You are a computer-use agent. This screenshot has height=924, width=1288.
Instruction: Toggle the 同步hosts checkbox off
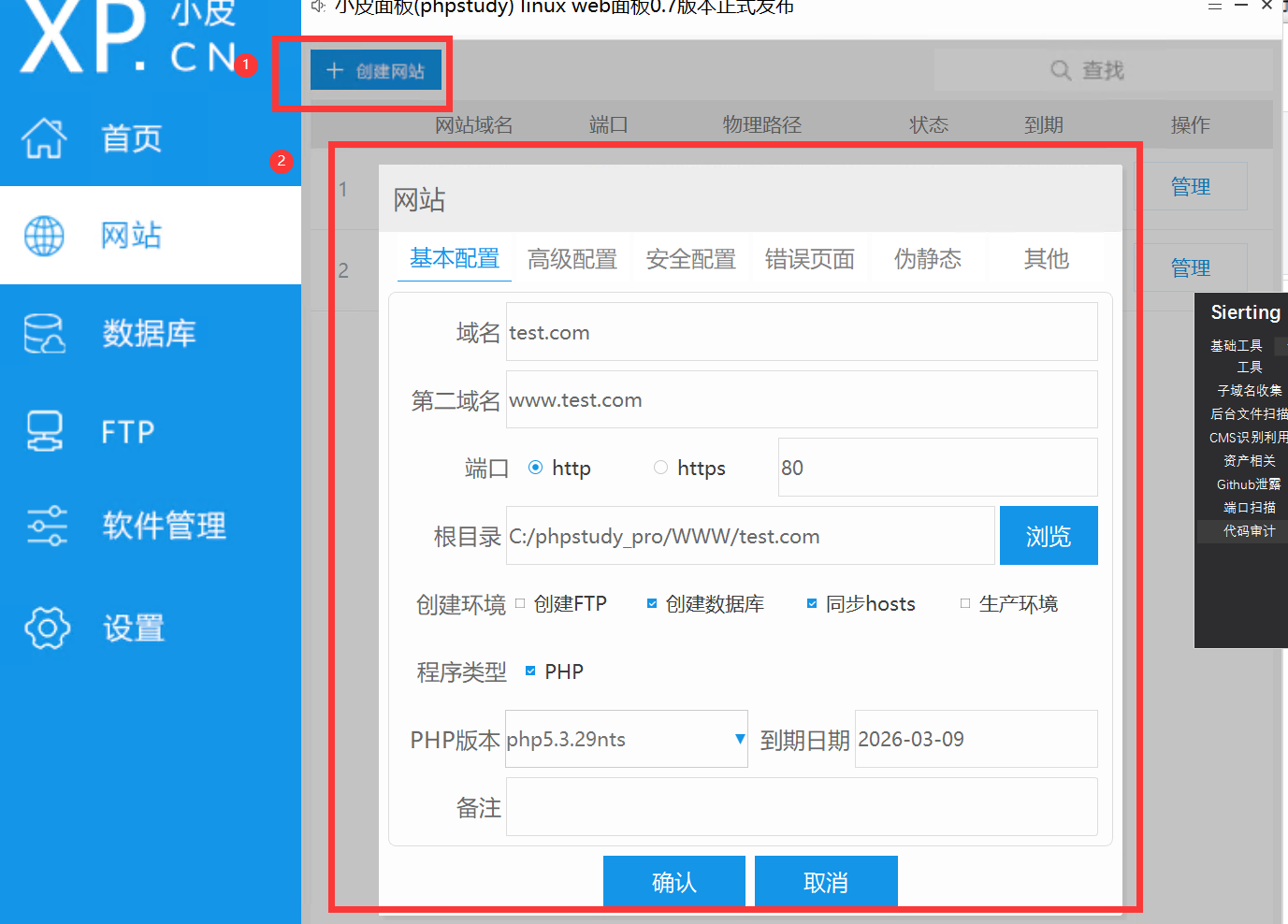[x=812, y=603]
